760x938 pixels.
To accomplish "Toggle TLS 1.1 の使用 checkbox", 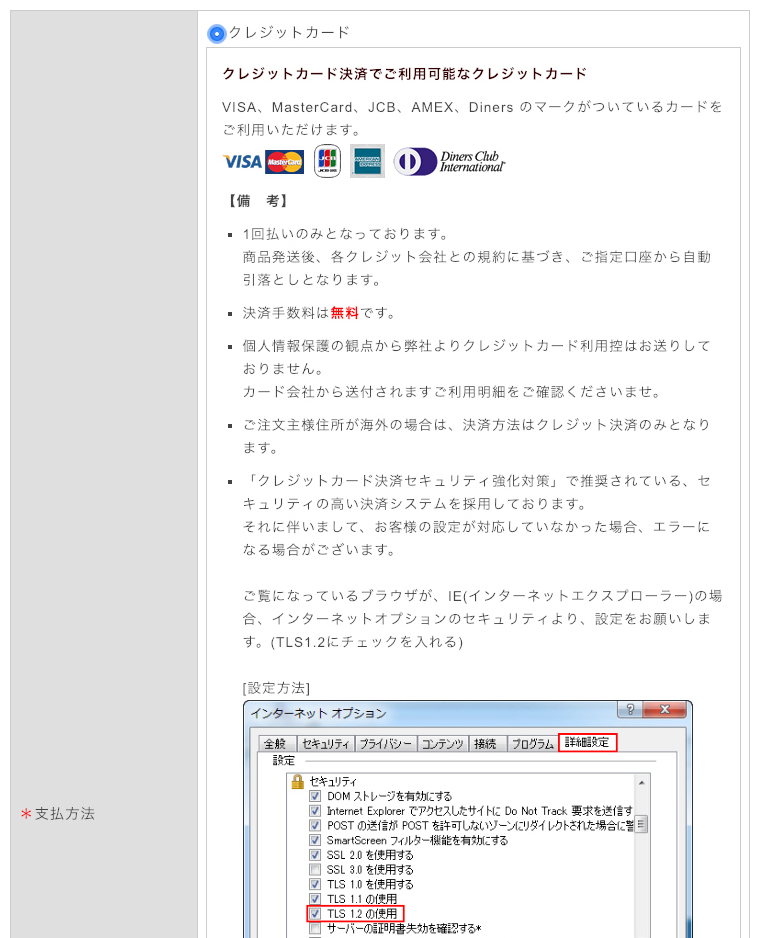I will (315, 899).
